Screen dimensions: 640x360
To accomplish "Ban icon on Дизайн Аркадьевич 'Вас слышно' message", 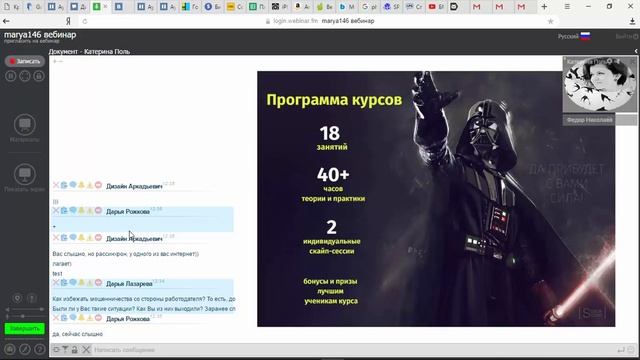I will point(98,238).
